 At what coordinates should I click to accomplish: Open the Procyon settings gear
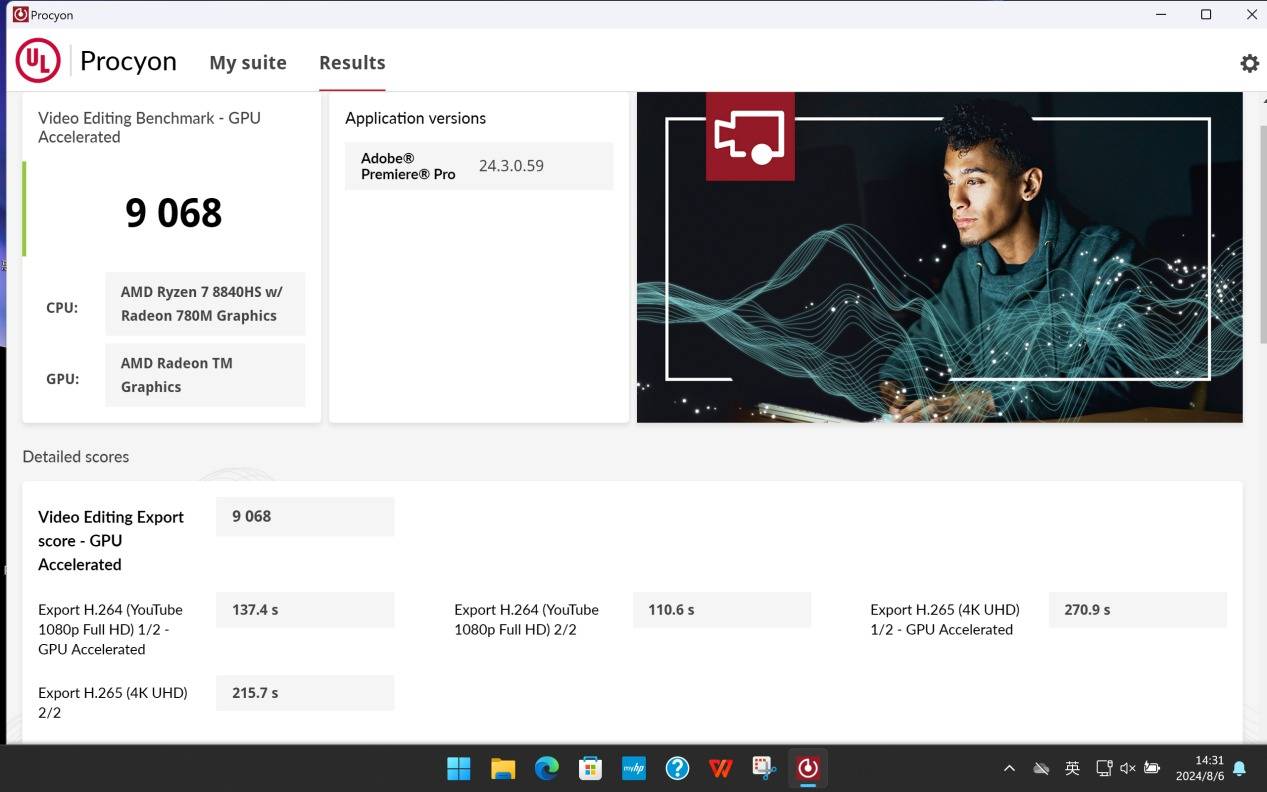pyautogui.click(x=1249, y=63)
